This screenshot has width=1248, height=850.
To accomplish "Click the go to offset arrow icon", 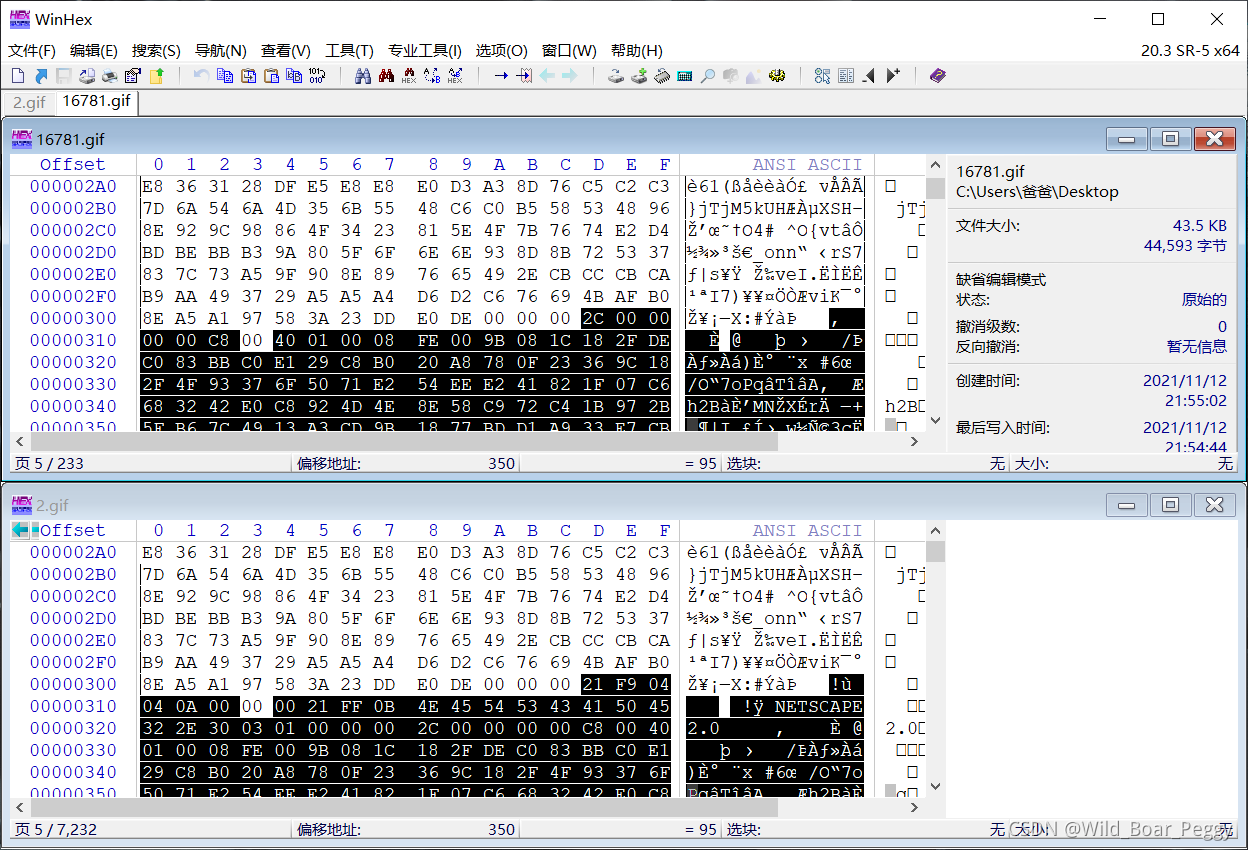I will click(501, 75).
